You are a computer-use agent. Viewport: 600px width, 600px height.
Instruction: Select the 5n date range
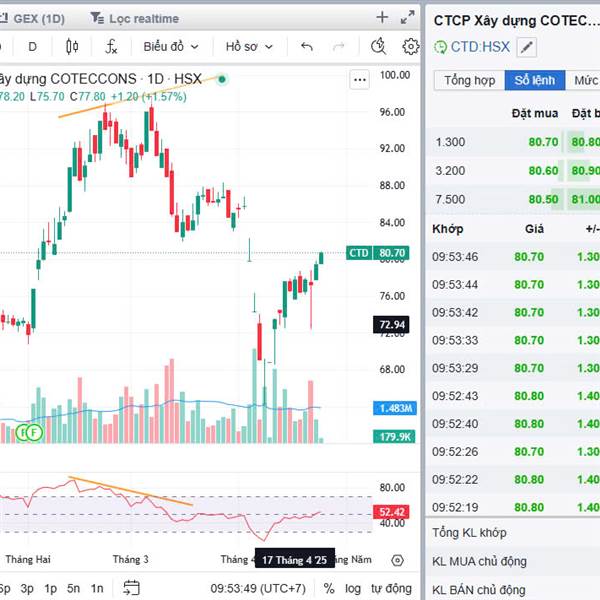(x=73, y=588)
